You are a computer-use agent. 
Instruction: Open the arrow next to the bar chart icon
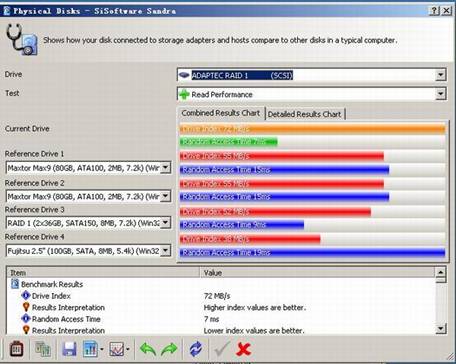pos(102,349)
